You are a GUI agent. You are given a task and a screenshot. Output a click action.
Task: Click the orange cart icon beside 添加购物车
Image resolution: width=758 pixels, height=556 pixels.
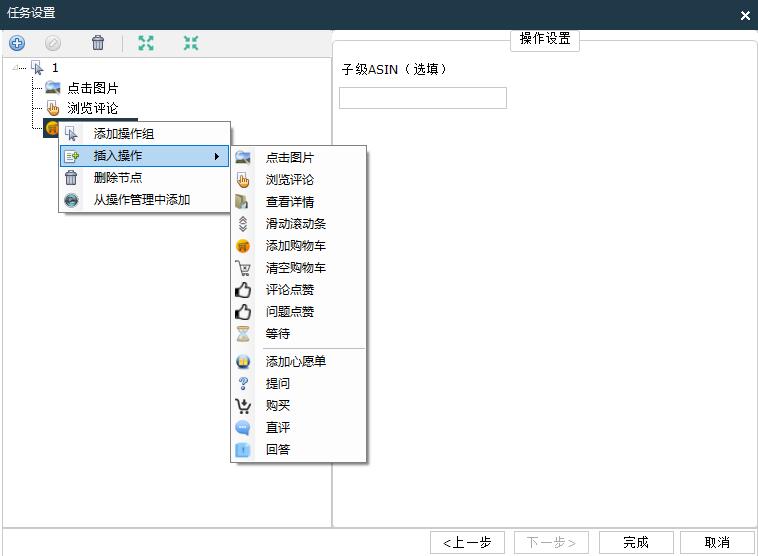(x=243, y=246)
